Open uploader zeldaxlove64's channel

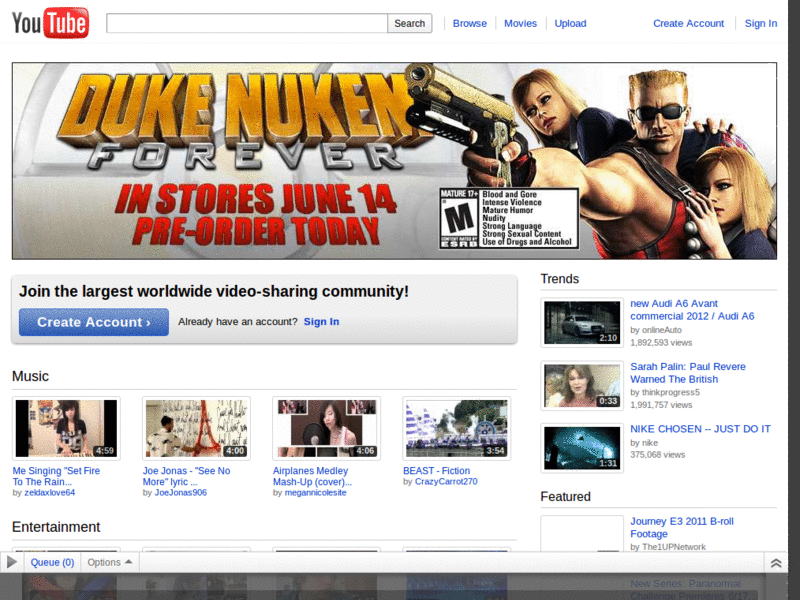pos(49,492)
